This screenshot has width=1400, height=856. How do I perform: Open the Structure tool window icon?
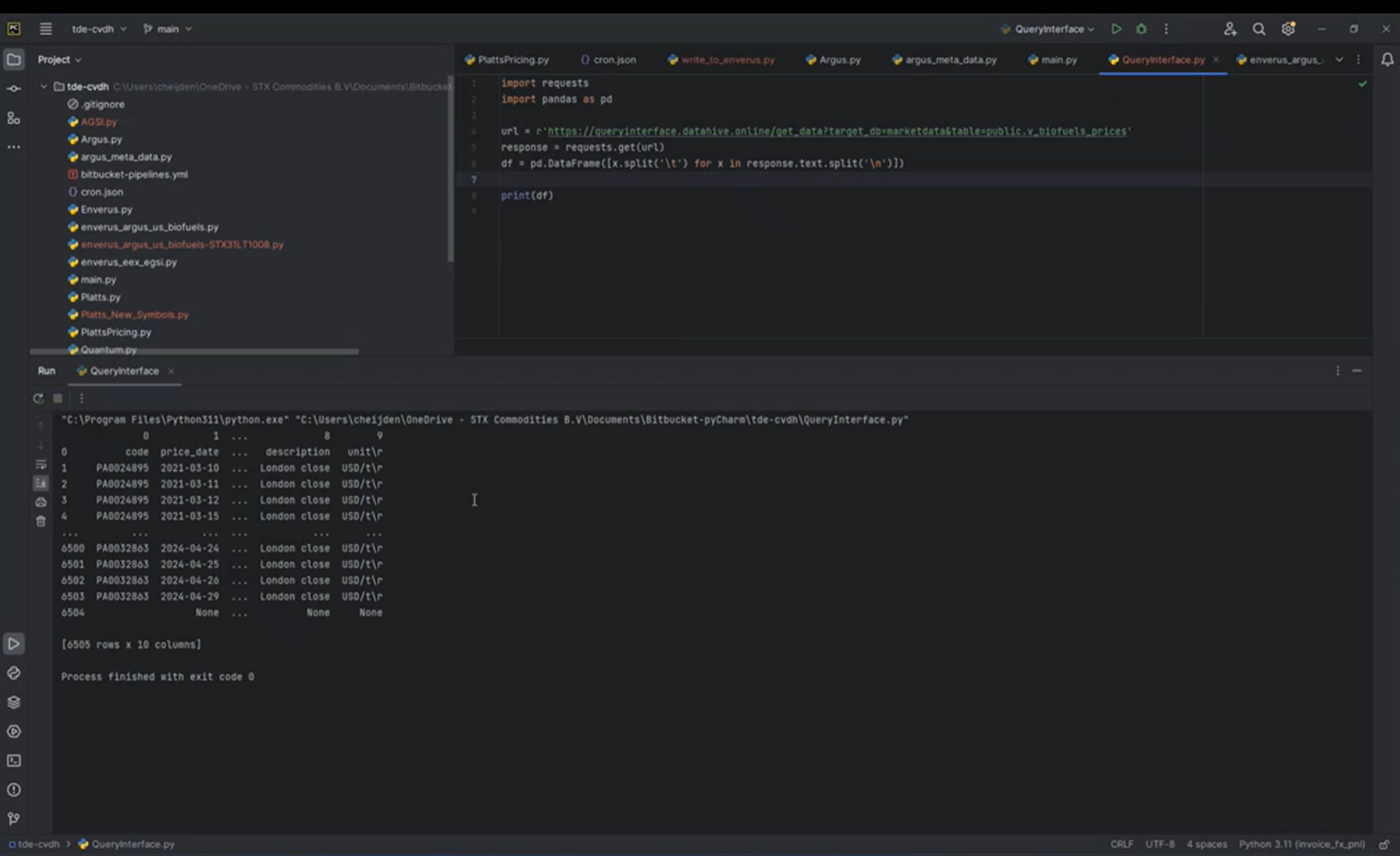[x=13, y=118]
